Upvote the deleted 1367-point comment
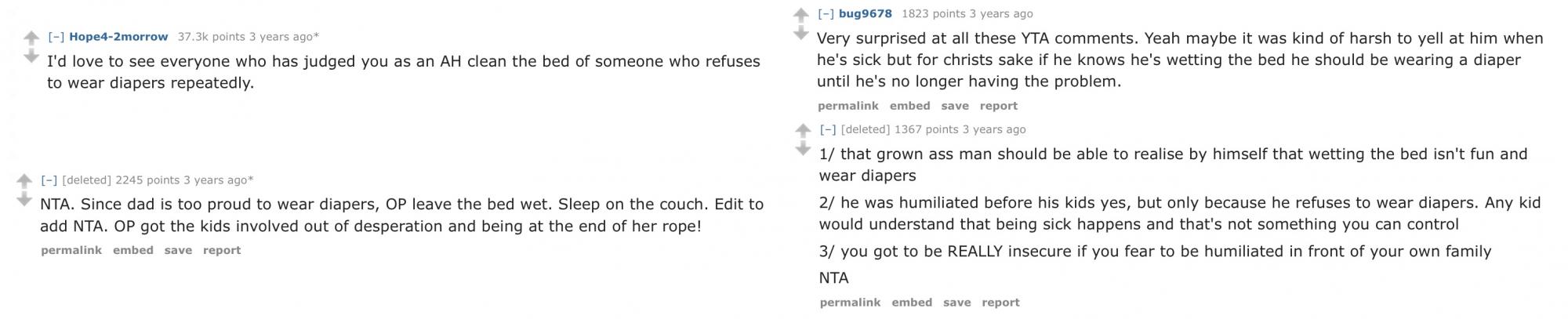Screen dimensions: 1568x319 point(803,130)
